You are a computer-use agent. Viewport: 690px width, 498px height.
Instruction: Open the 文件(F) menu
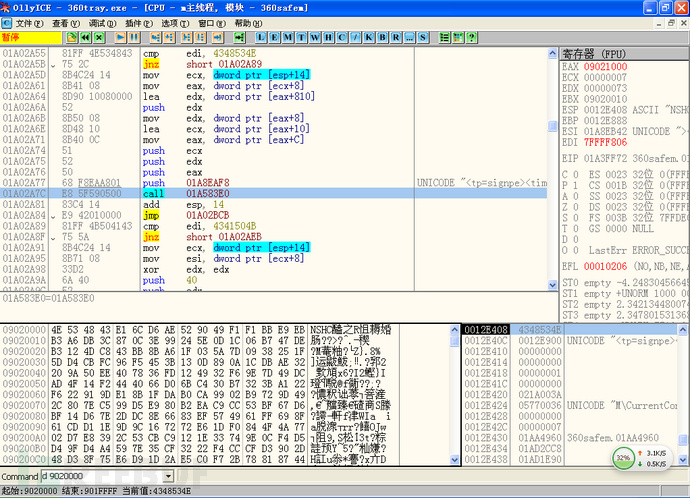29,23
